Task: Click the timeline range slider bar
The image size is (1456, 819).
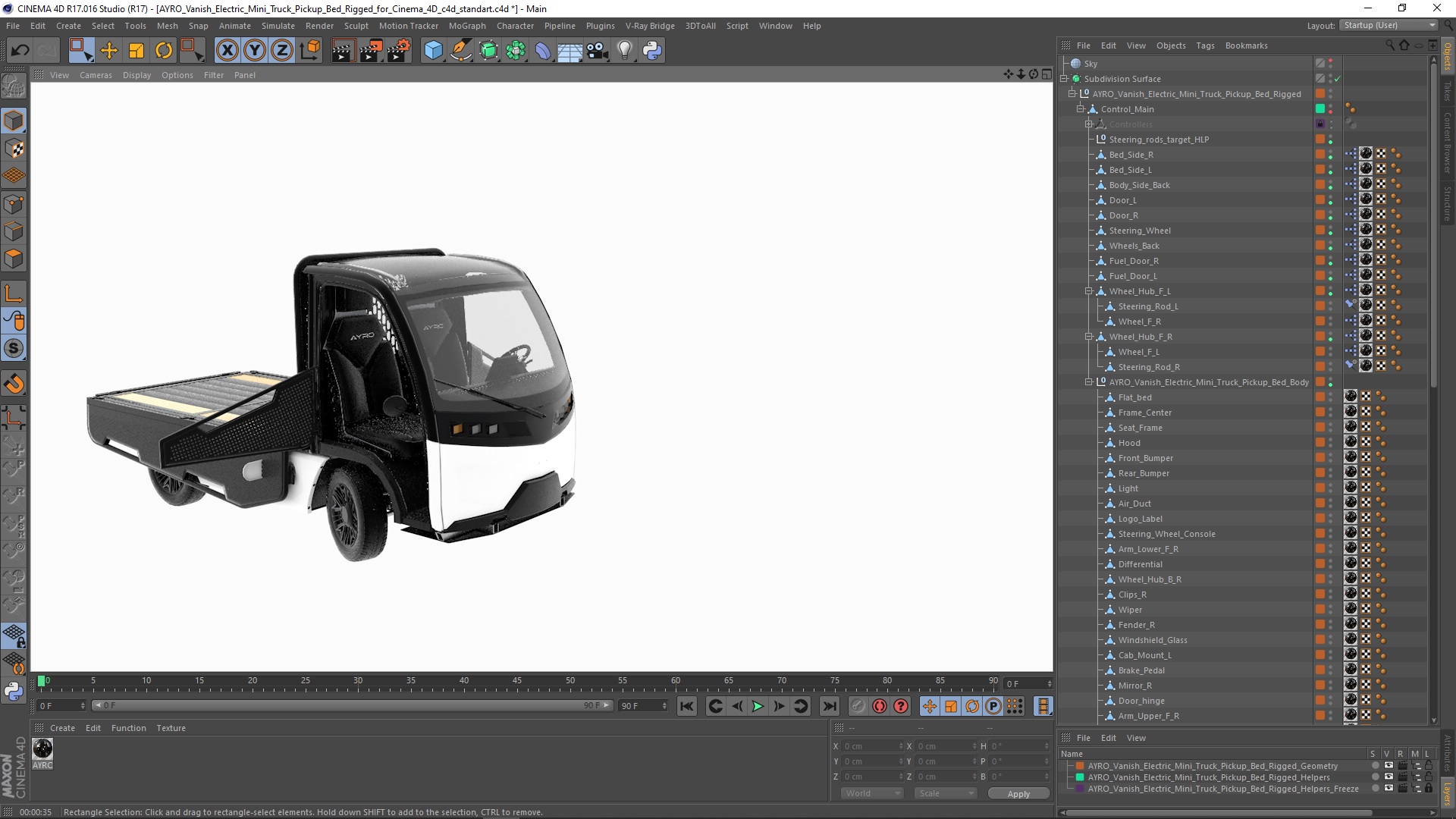Action: point(352,706)
